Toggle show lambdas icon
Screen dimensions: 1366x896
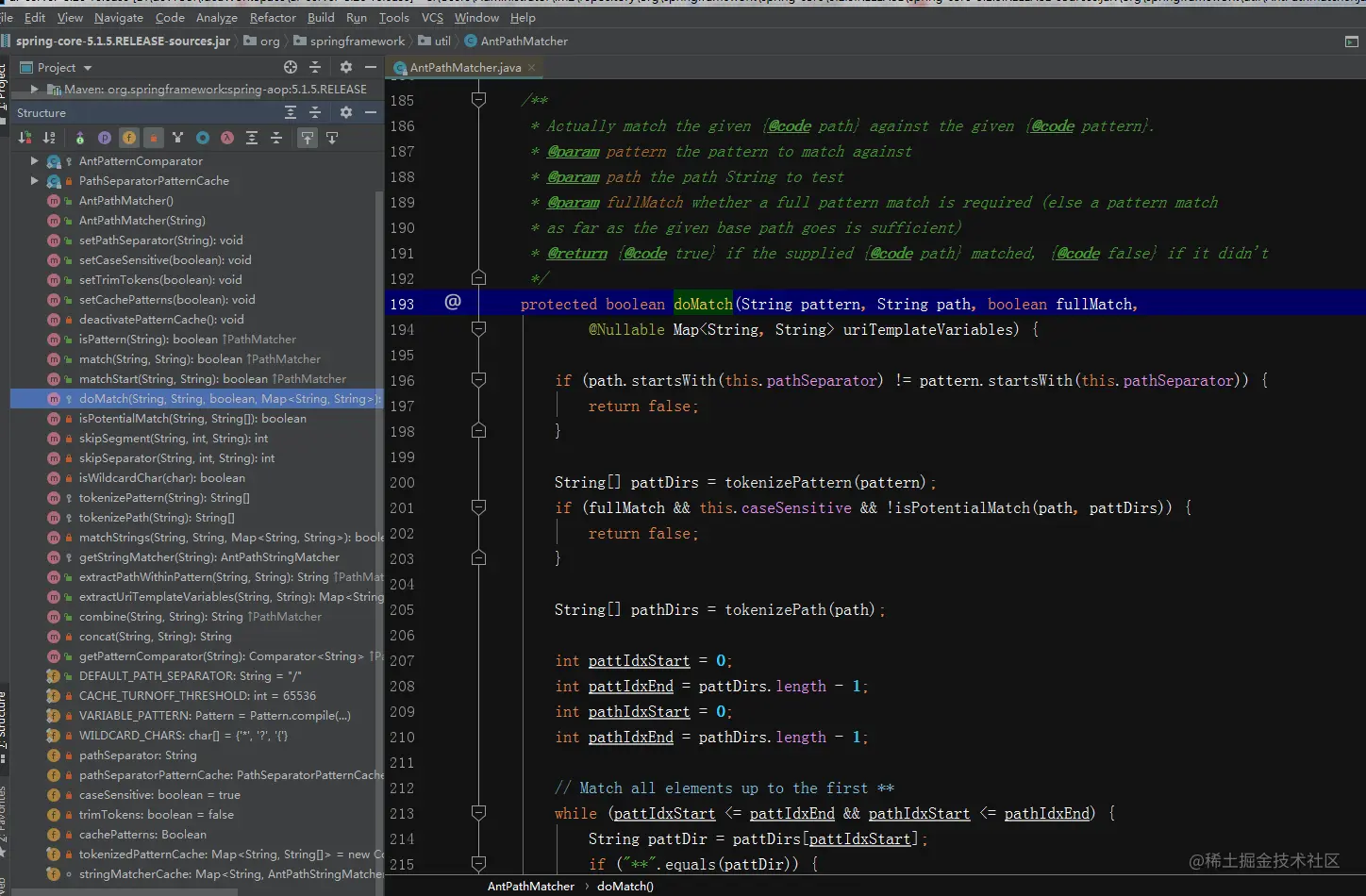227,138
